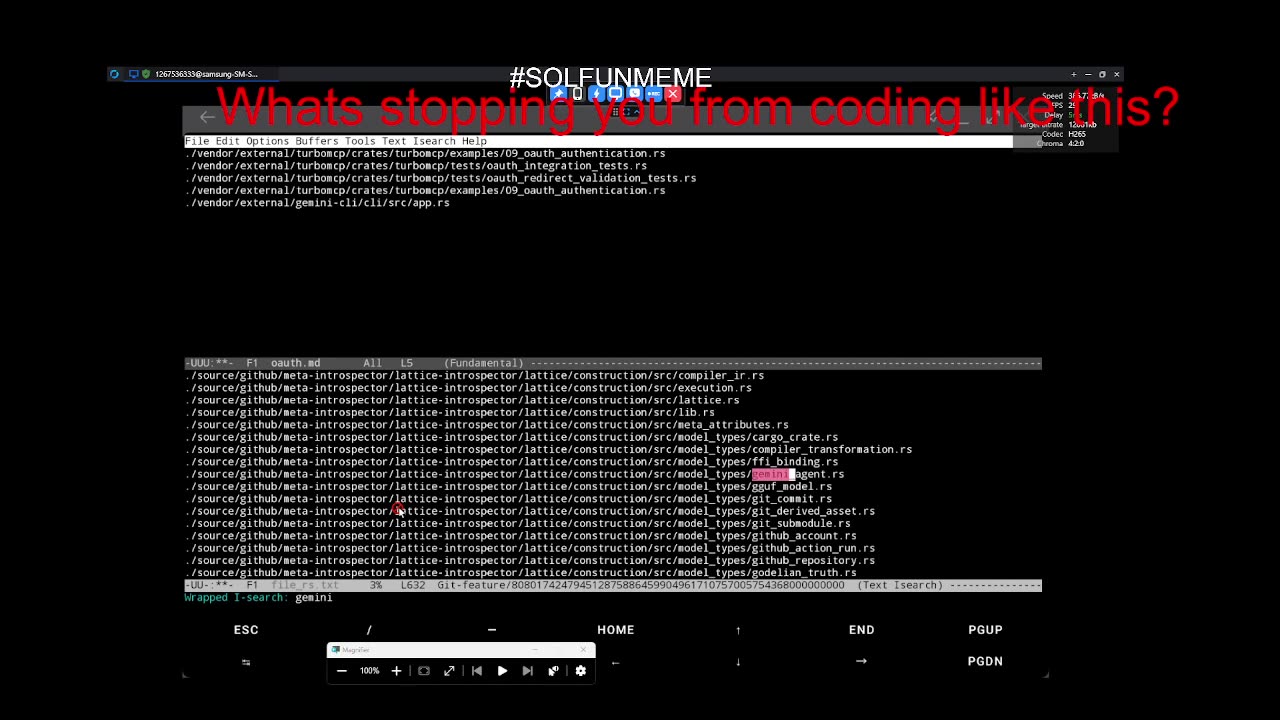Click the red X disconnect icon in session toolbar

click(x=672, y=94)
